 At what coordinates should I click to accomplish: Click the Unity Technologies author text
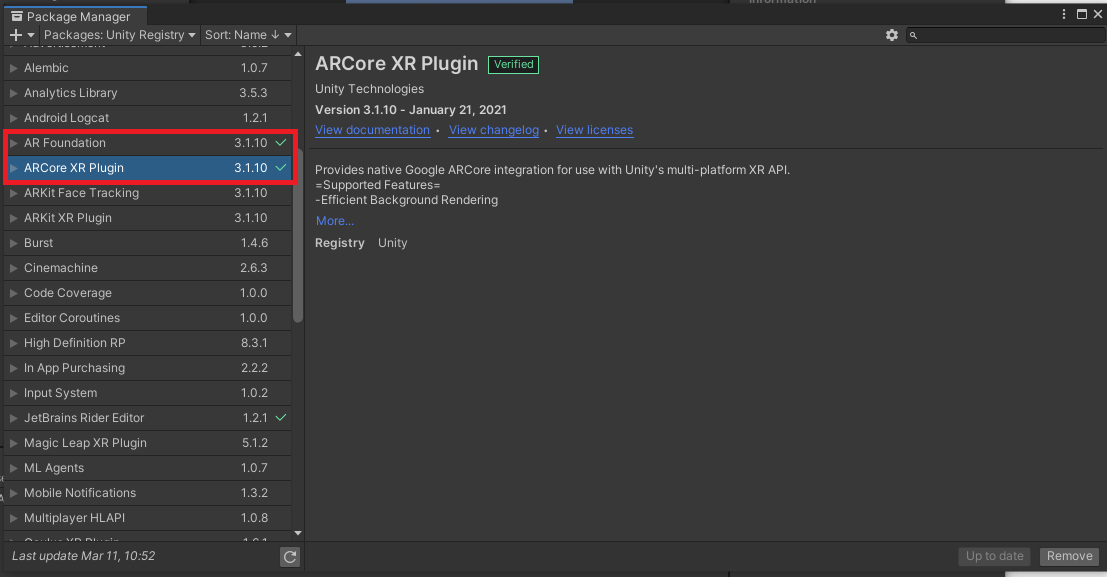[369, 89]
